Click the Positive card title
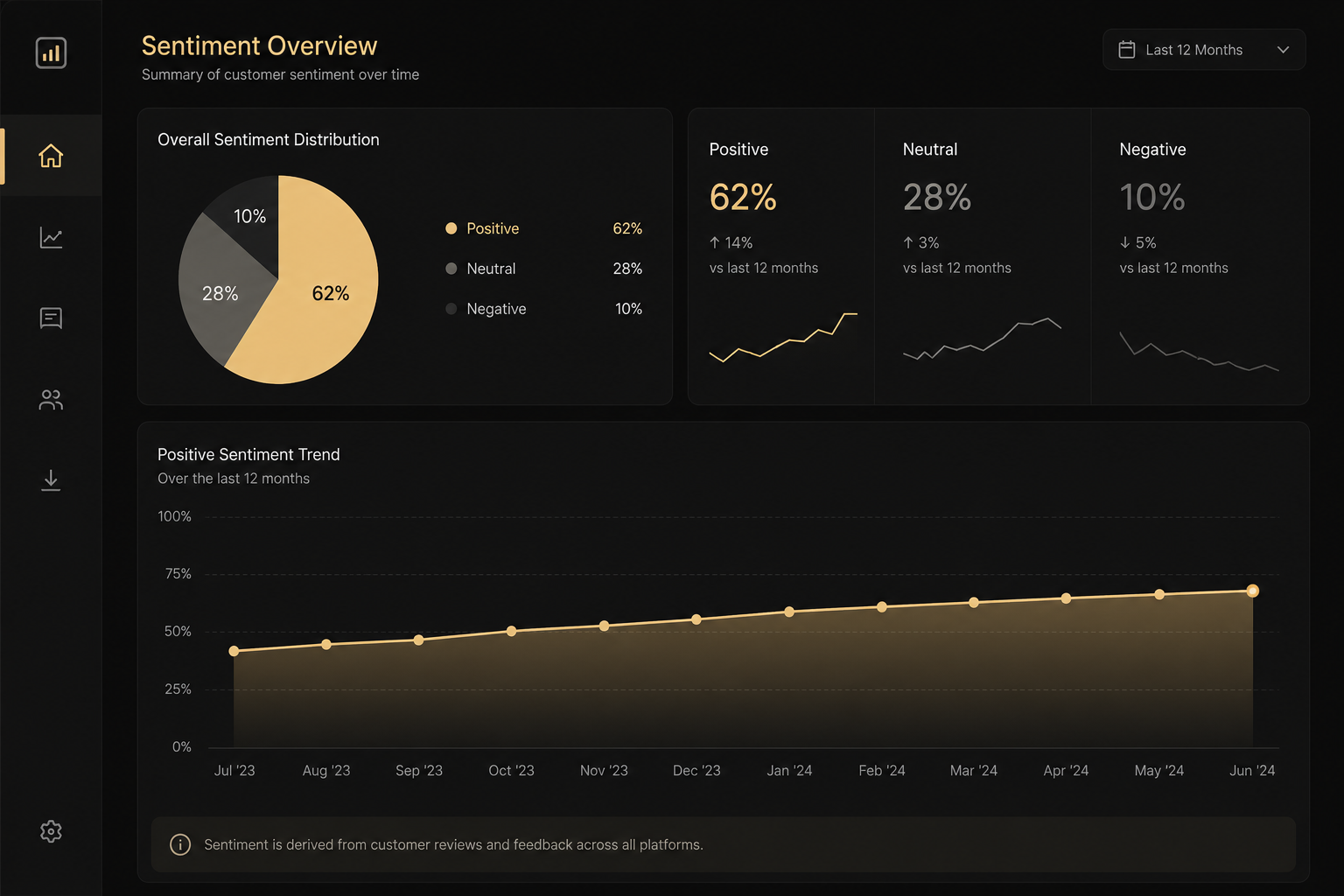 [x=738, y=150]
